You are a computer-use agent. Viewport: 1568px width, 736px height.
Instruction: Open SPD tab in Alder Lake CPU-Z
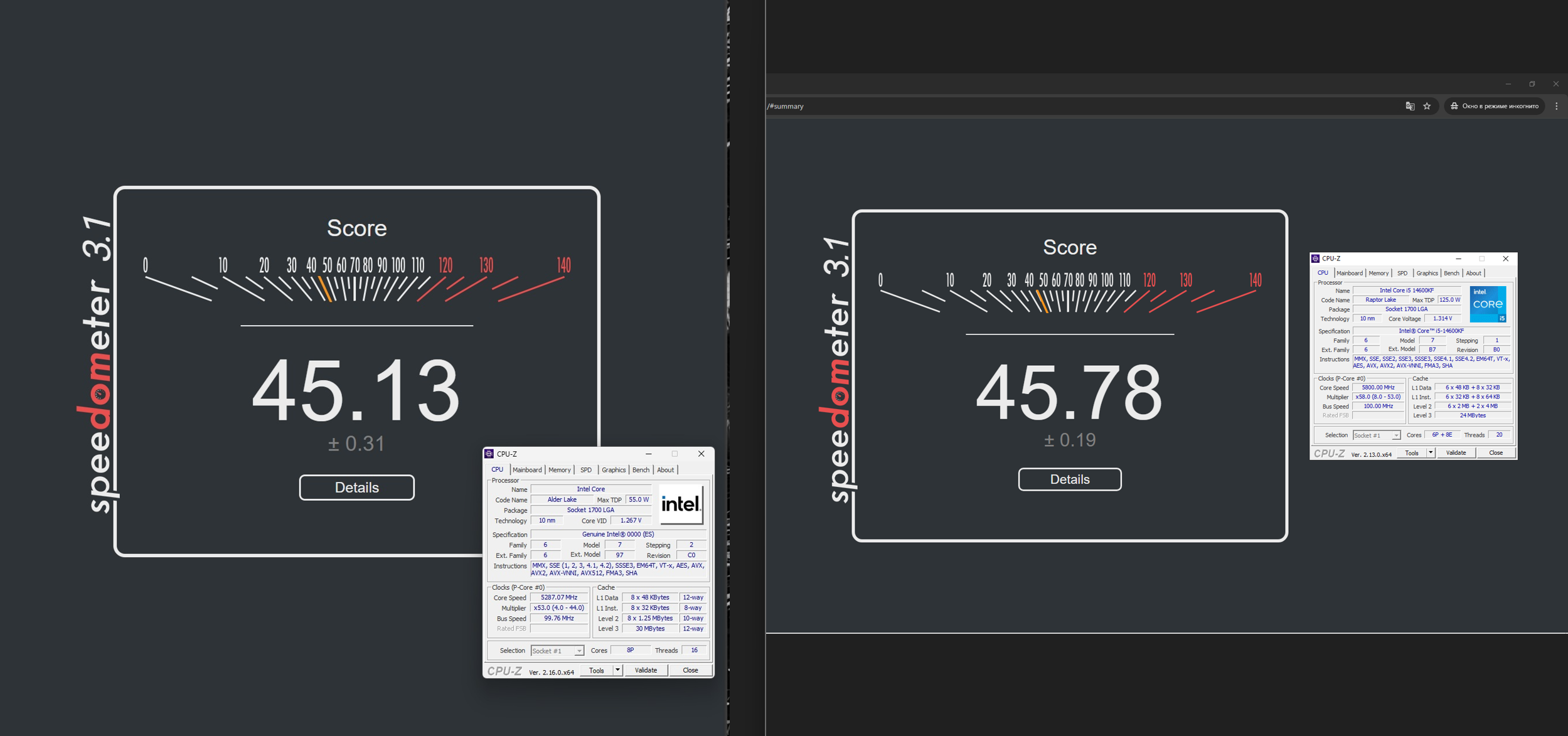(585, 470)
